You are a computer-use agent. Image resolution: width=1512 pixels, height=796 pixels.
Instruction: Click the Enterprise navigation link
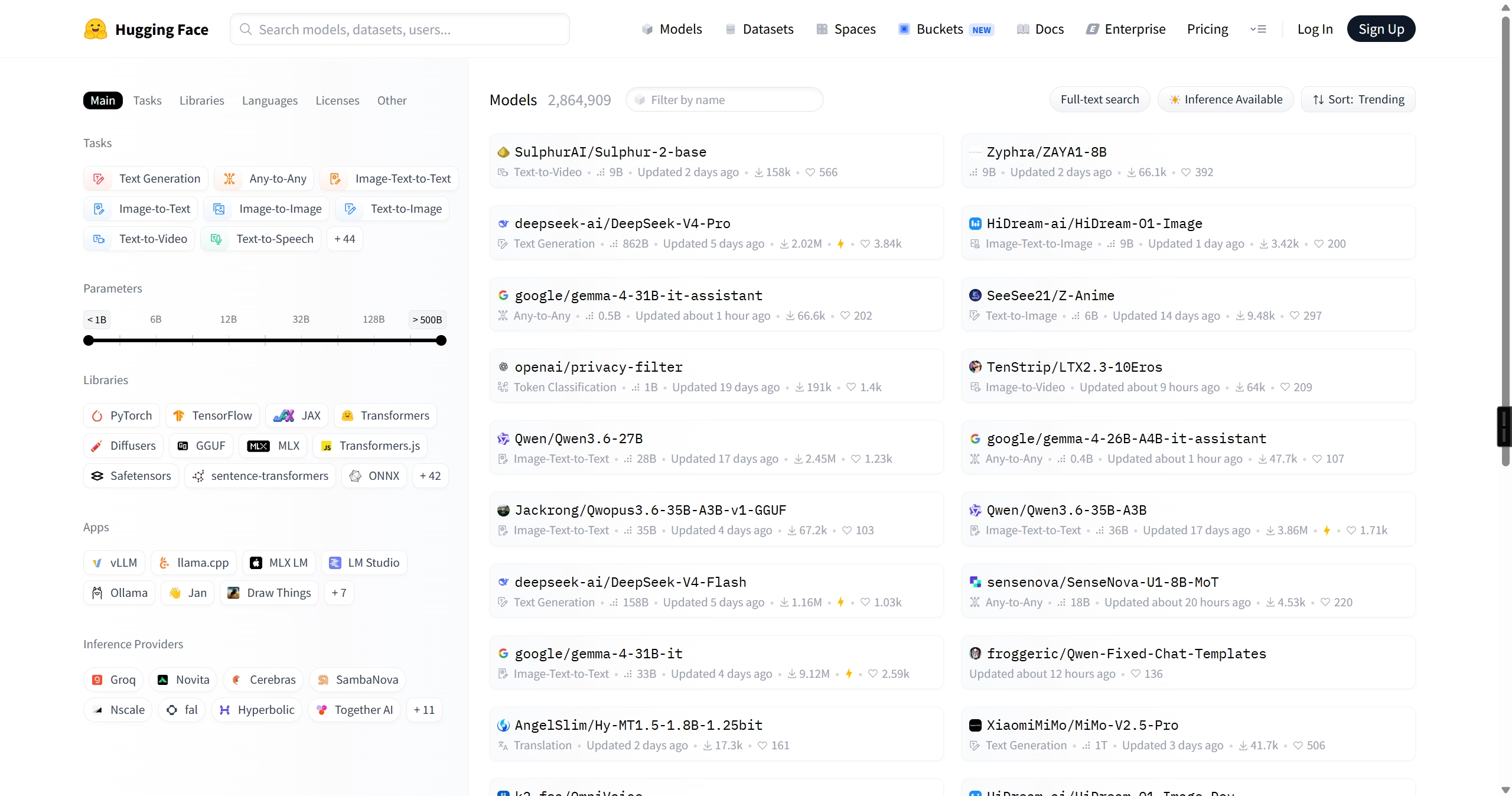(1126, 29)
